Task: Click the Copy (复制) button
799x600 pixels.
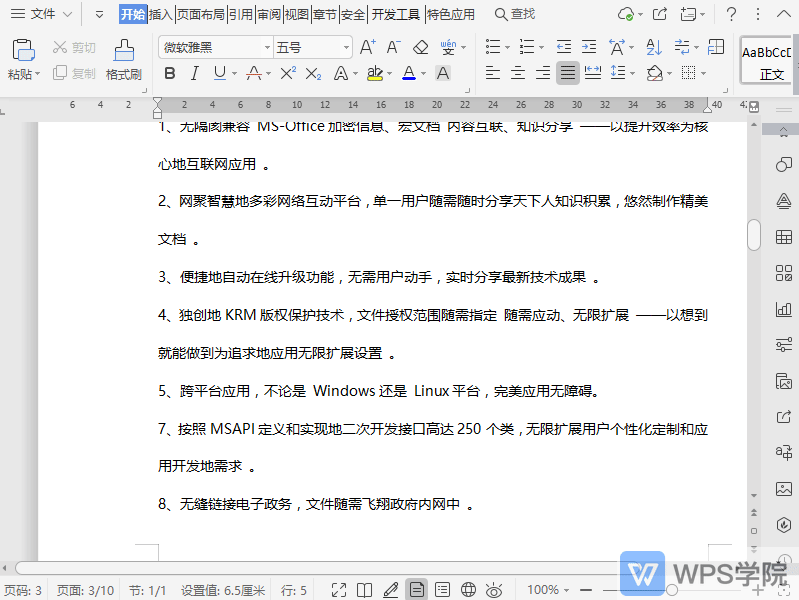Action: click(x=74, y=73)
